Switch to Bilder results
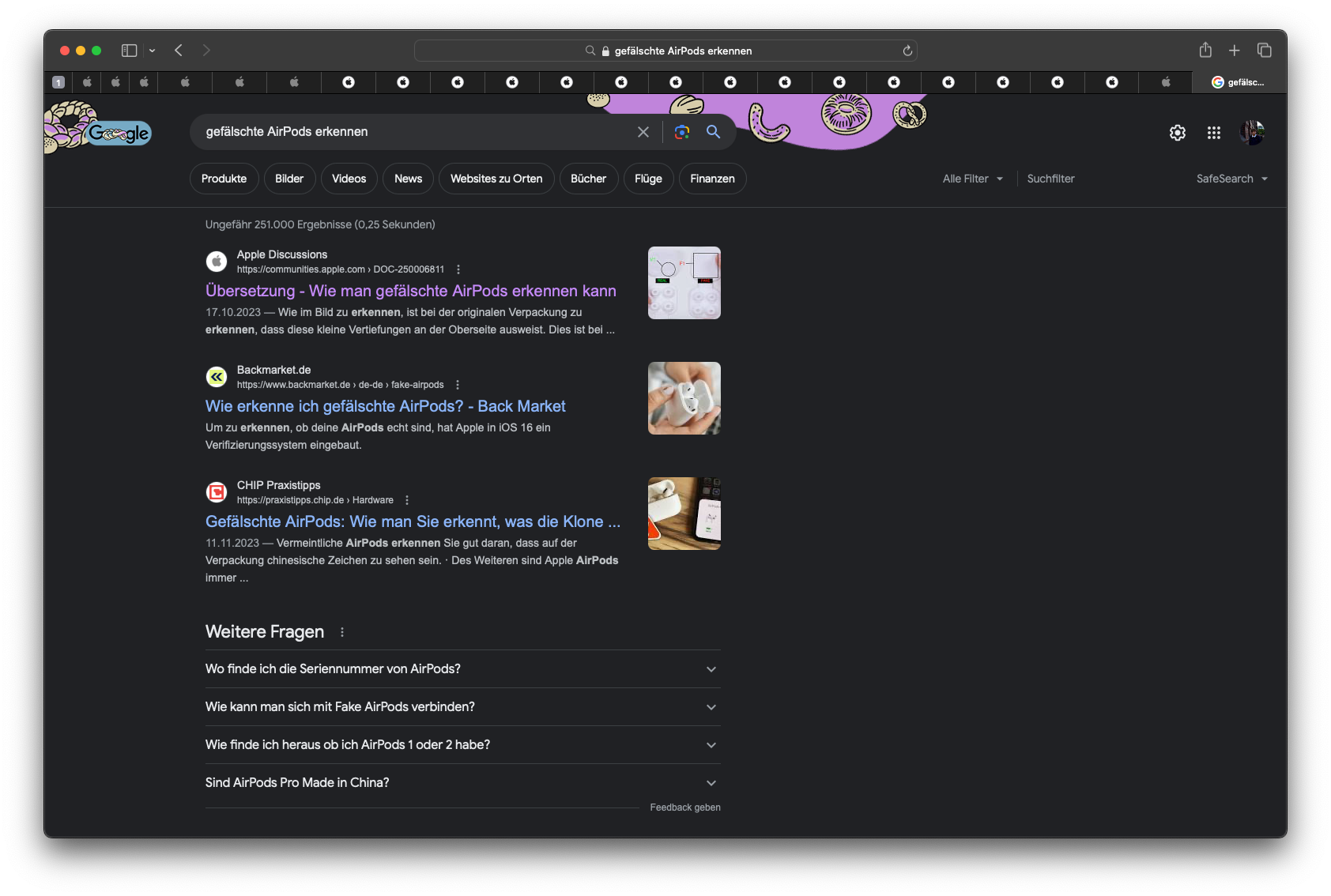 click(289, 179)
